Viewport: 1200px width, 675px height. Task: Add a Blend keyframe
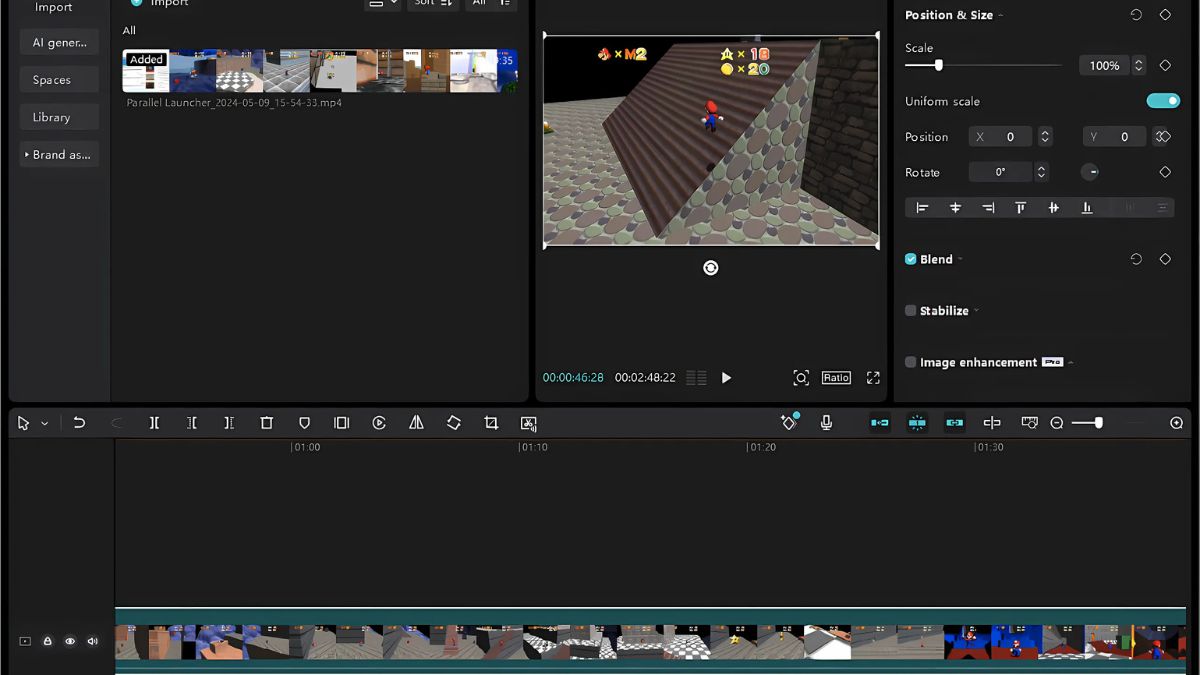click(x=1165, y=259)
